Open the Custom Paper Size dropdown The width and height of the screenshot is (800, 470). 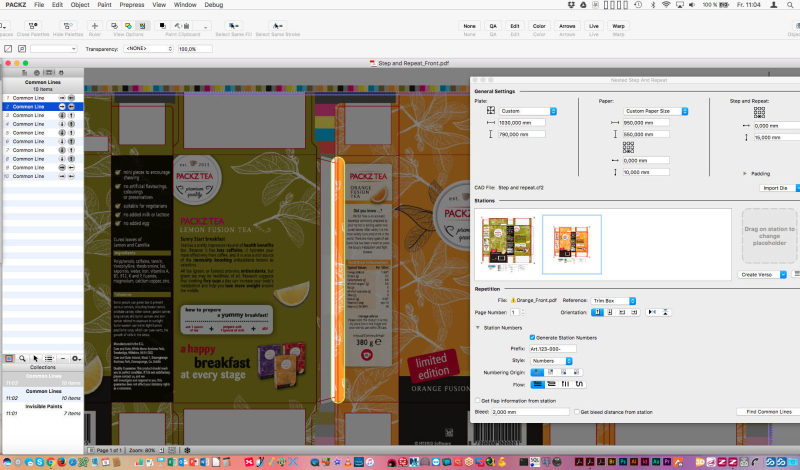click(x=656, y=111)
